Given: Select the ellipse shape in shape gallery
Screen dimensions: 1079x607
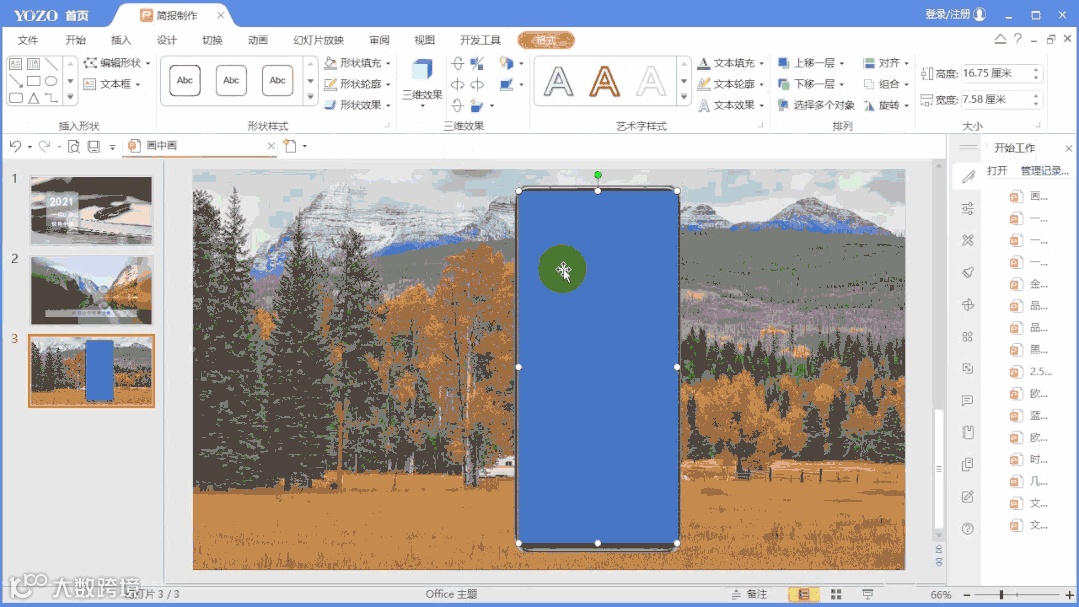Looking at the screenshot, I should coord(51,81).
